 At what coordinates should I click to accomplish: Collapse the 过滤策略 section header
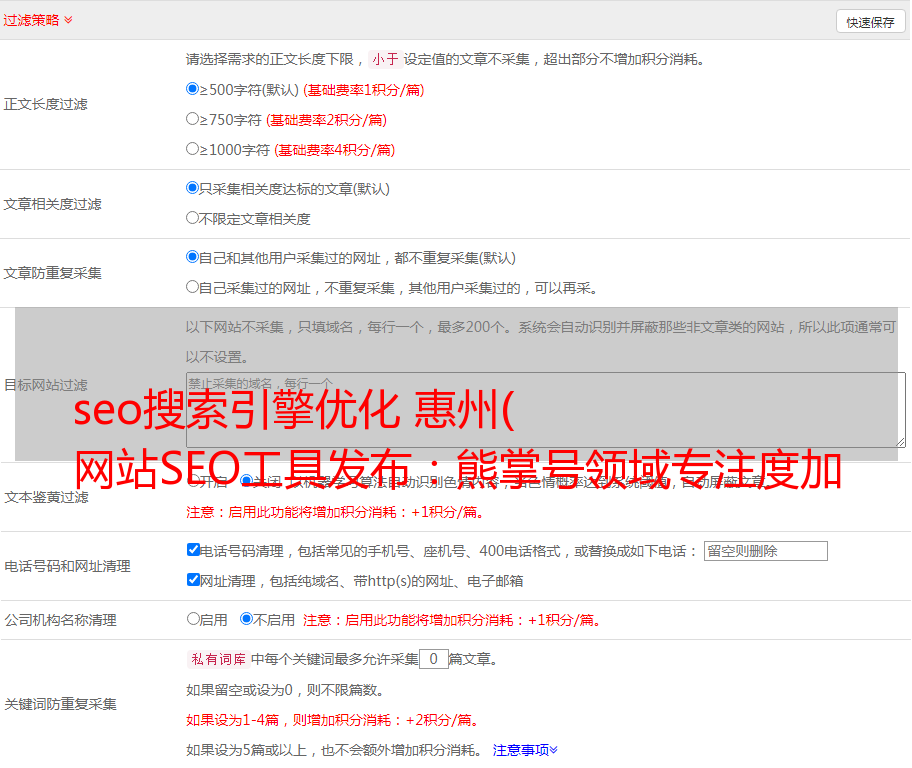[38, 20]
